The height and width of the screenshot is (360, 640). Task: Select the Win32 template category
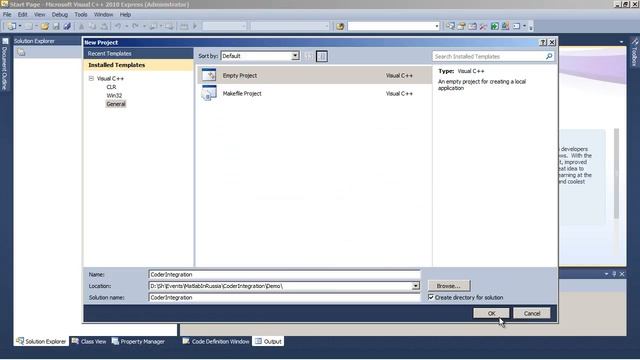click(114, 96)
